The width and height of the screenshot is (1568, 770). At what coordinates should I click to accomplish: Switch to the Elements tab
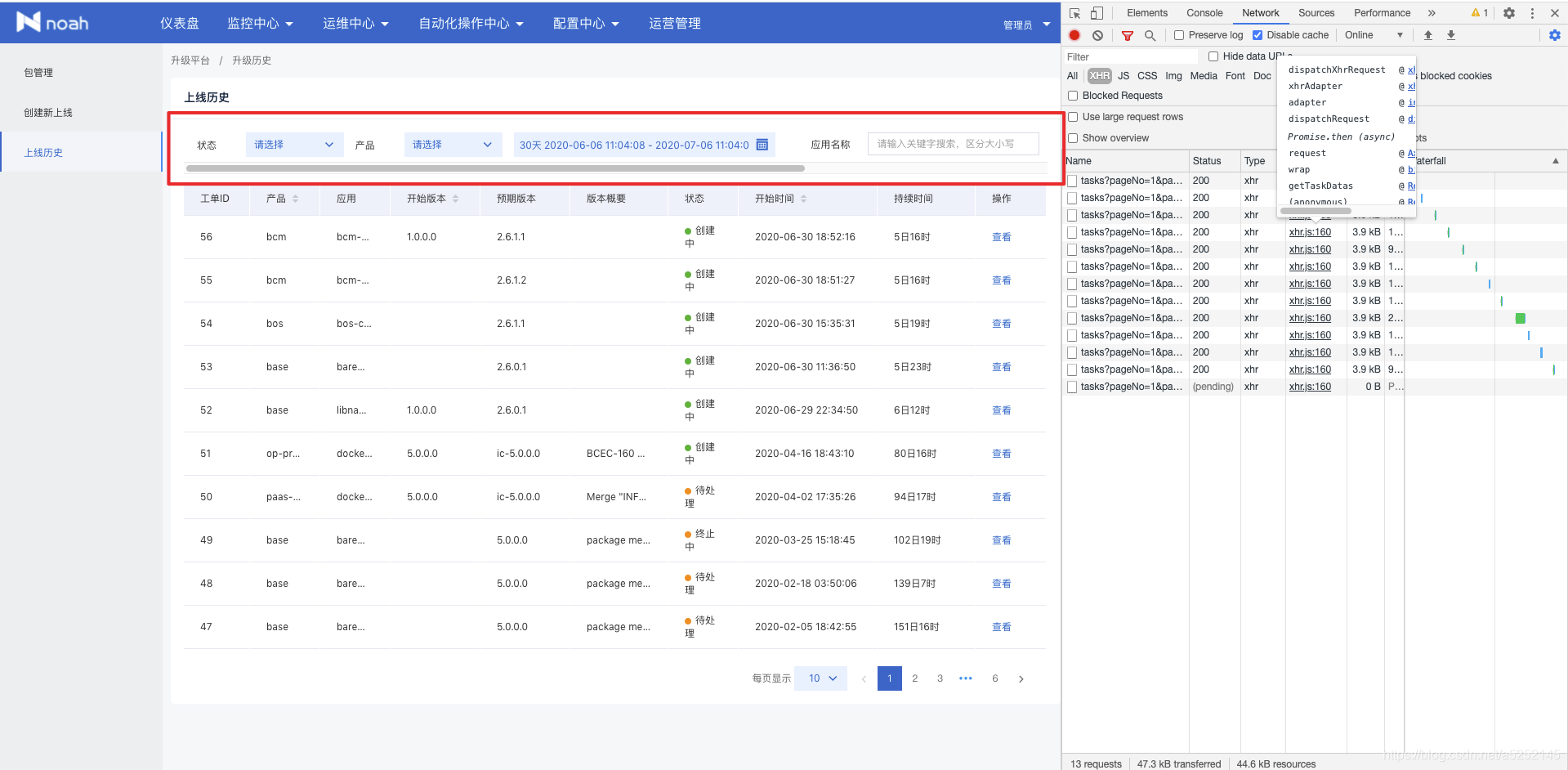[1147, 13]
